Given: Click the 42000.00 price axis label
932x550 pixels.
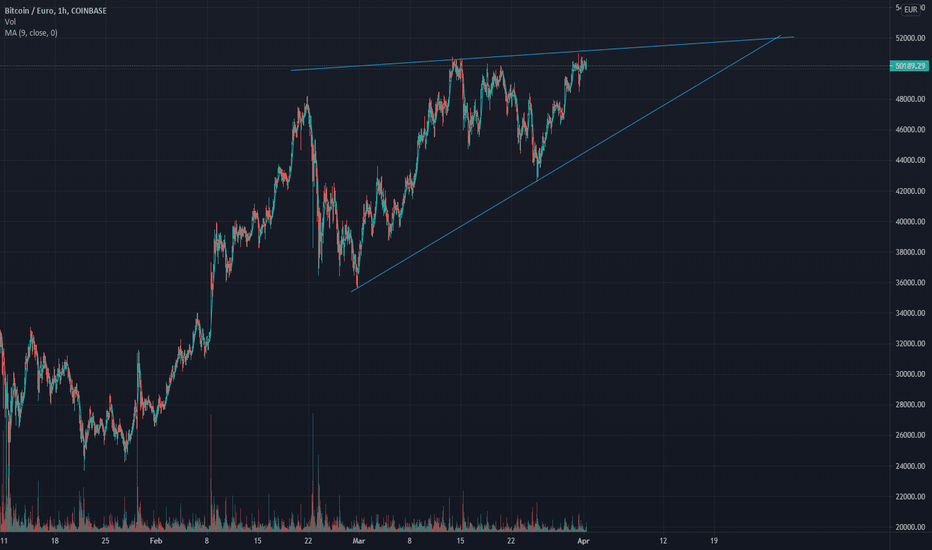Looking at the screenshot, I should pyautogui.click(x=910, y=191).
